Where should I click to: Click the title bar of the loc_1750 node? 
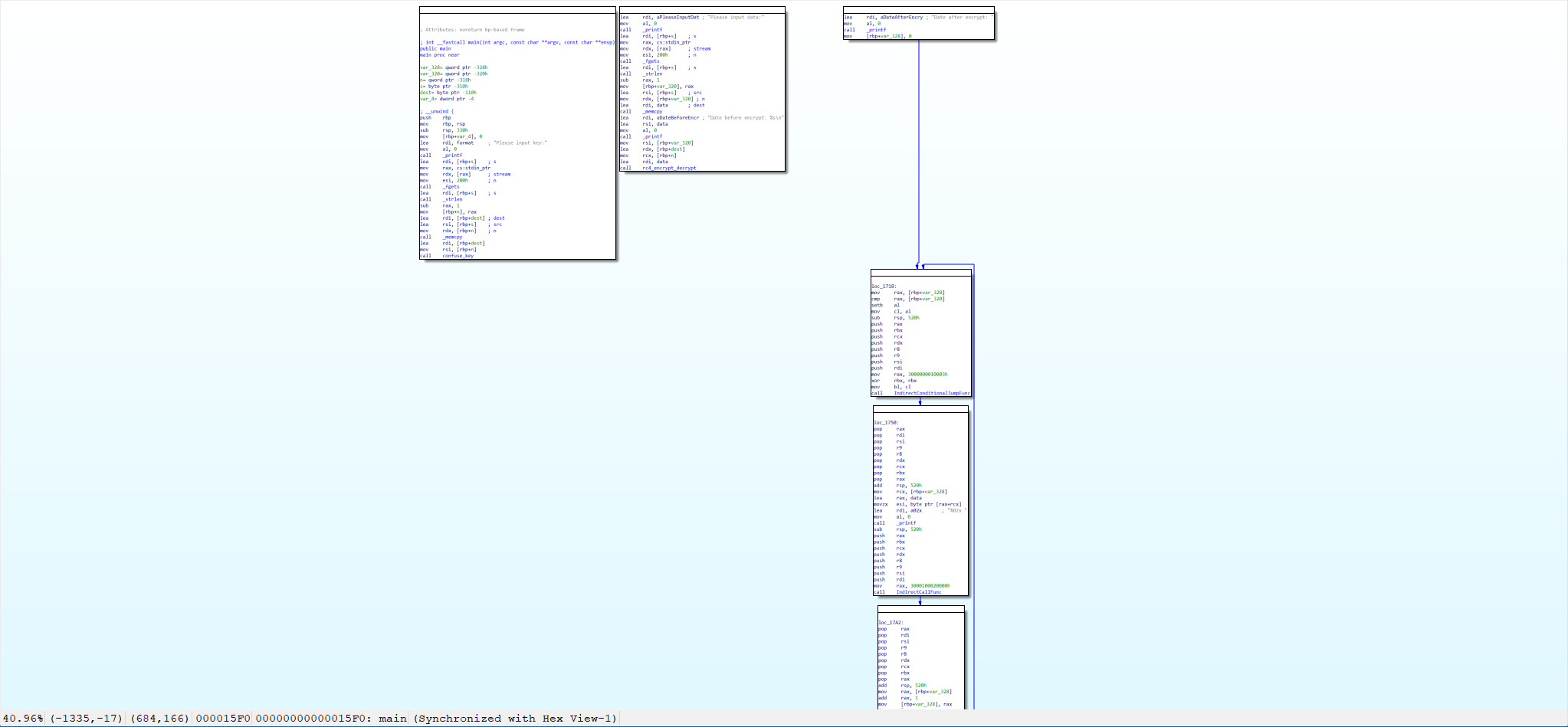920,409
